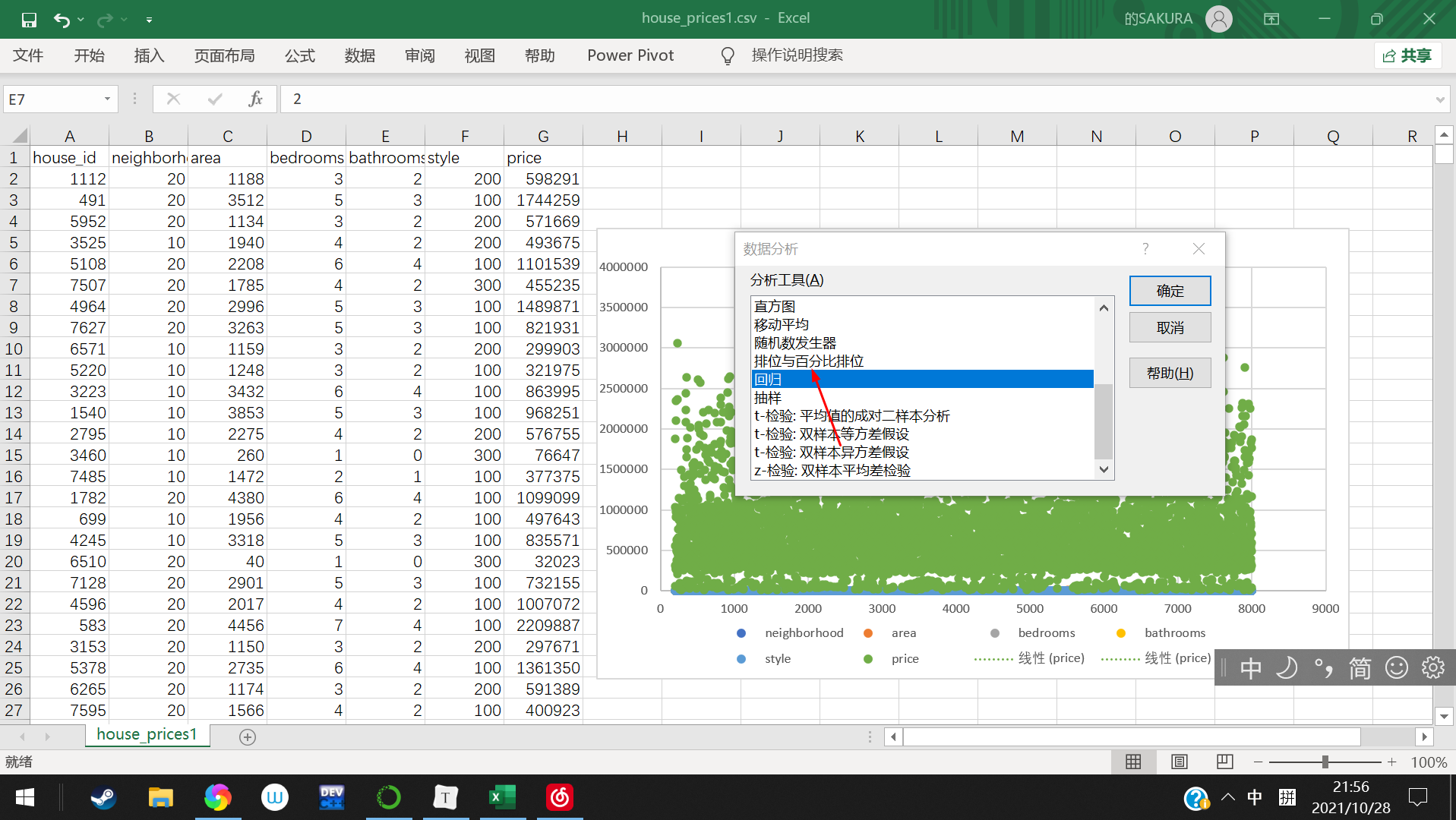Click the zoom out minus button

pyautogui.click(x=1259, y=762)
